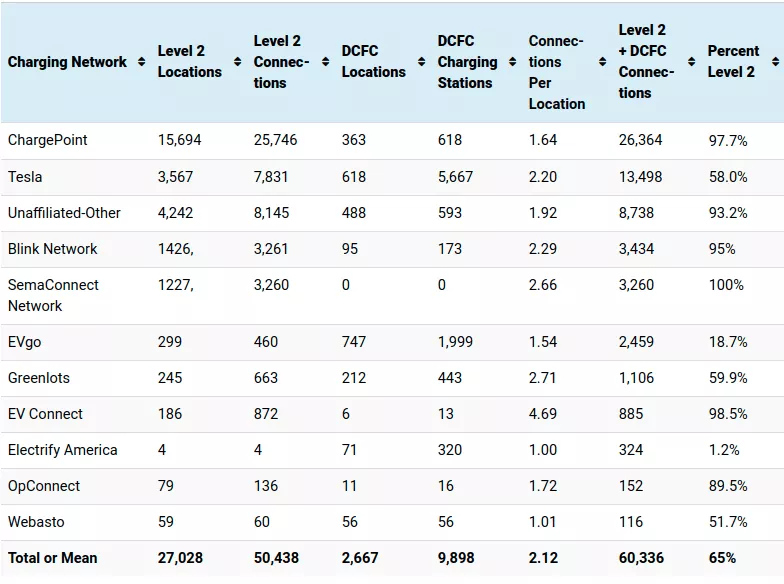
Task: Select the Greenlots network name
Action: click(x=39, y=378)
